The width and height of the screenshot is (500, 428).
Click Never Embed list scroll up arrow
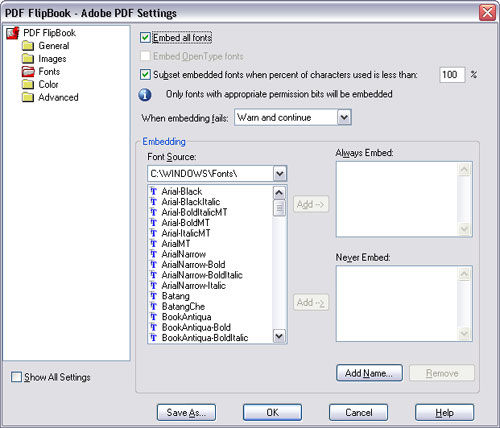tap(464, 274)
